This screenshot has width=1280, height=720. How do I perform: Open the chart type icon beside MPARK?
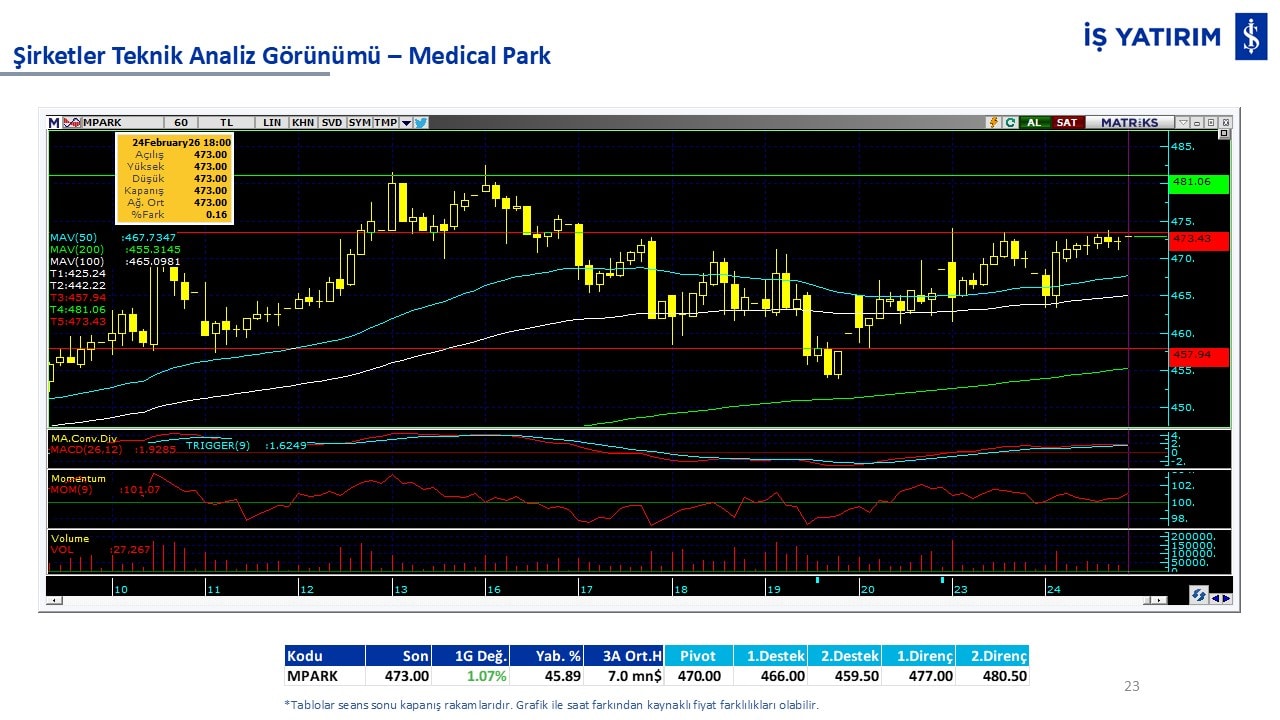(x=72, y=122)
